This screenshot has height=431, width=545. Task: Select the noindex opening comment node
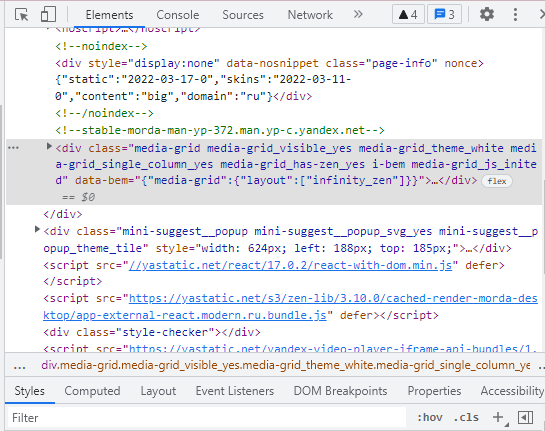tap(101, 46)
